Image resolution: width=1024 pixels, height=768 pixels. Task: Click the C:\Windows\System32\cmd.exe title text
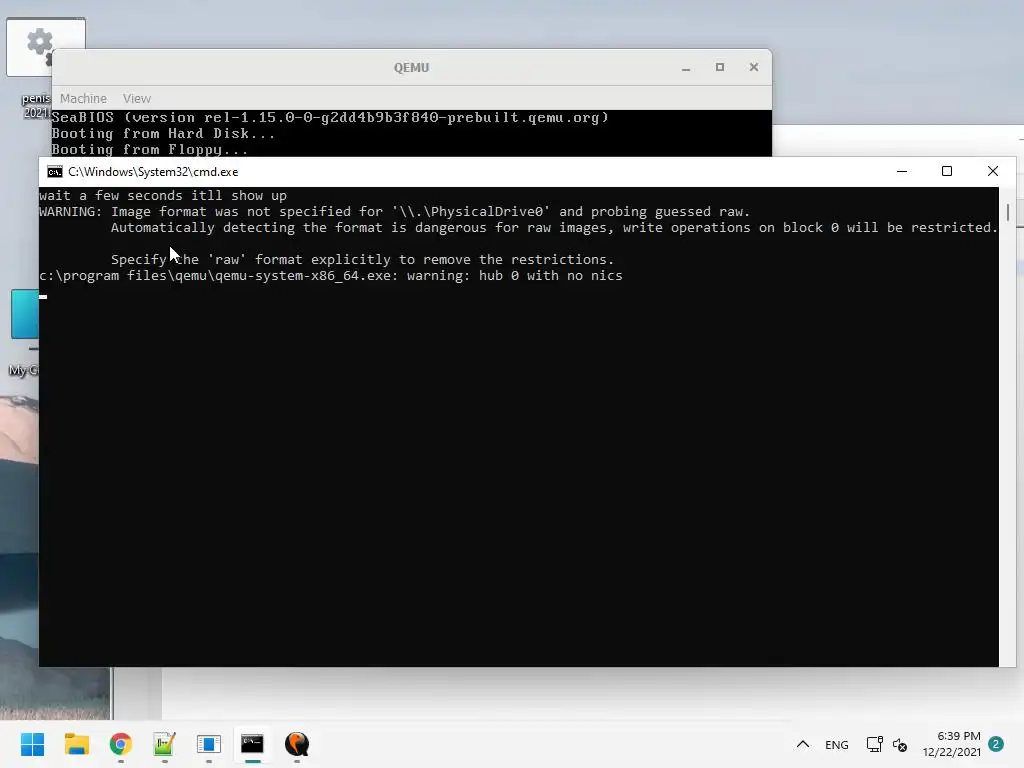pyautogui.click(x=153, y=172)
